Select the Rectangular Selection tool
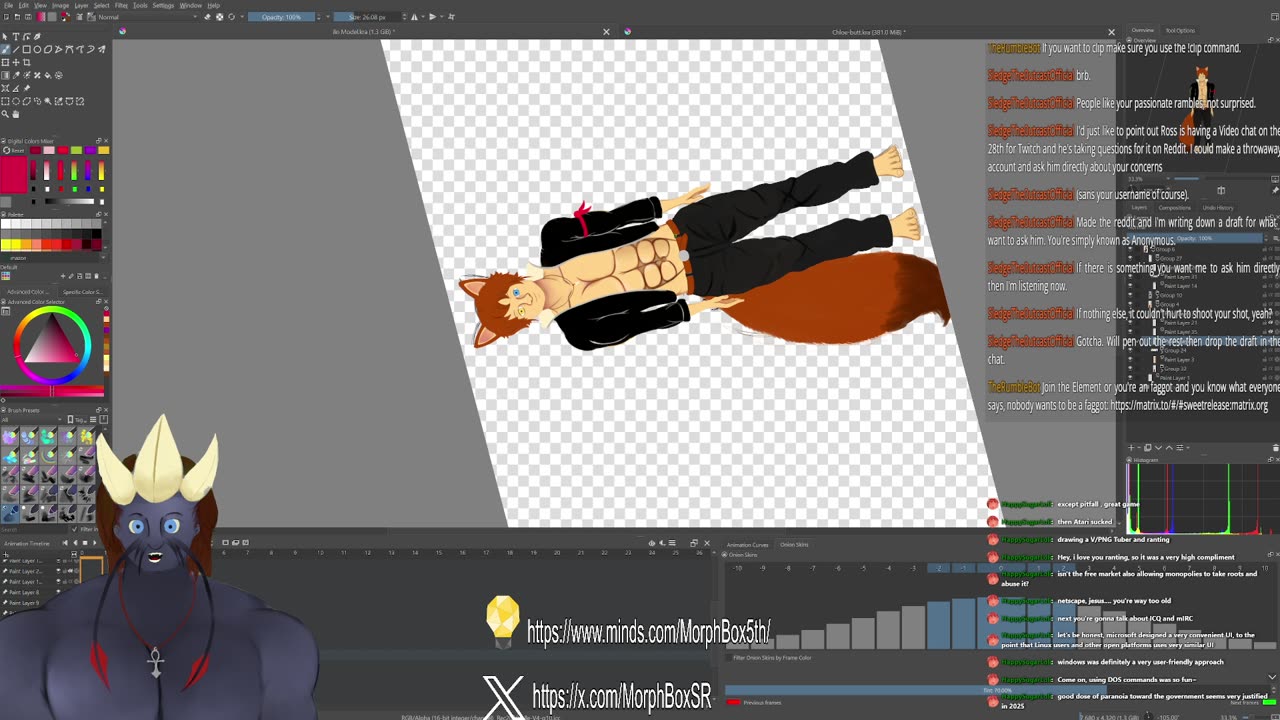Viewport: 1280px width, 720px height. [5, 101]
